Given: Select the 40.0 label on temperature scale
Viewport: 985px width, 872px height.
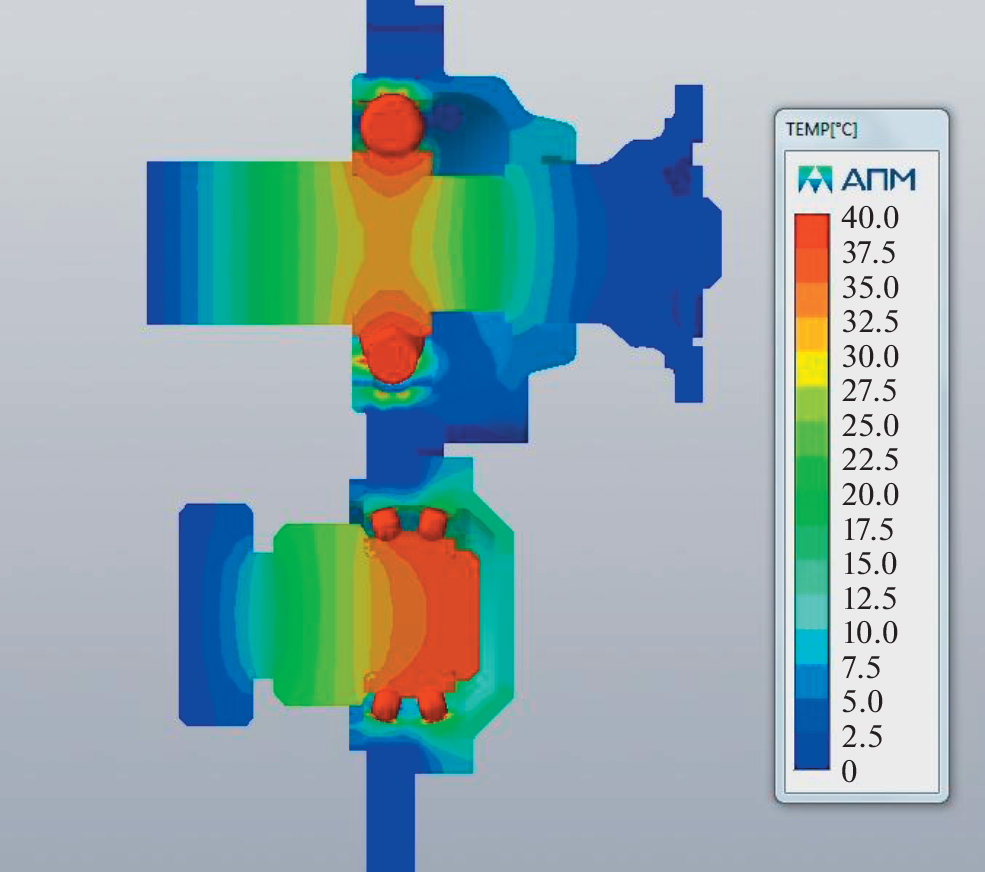Looking at the screenshot, I should (871, 217).
